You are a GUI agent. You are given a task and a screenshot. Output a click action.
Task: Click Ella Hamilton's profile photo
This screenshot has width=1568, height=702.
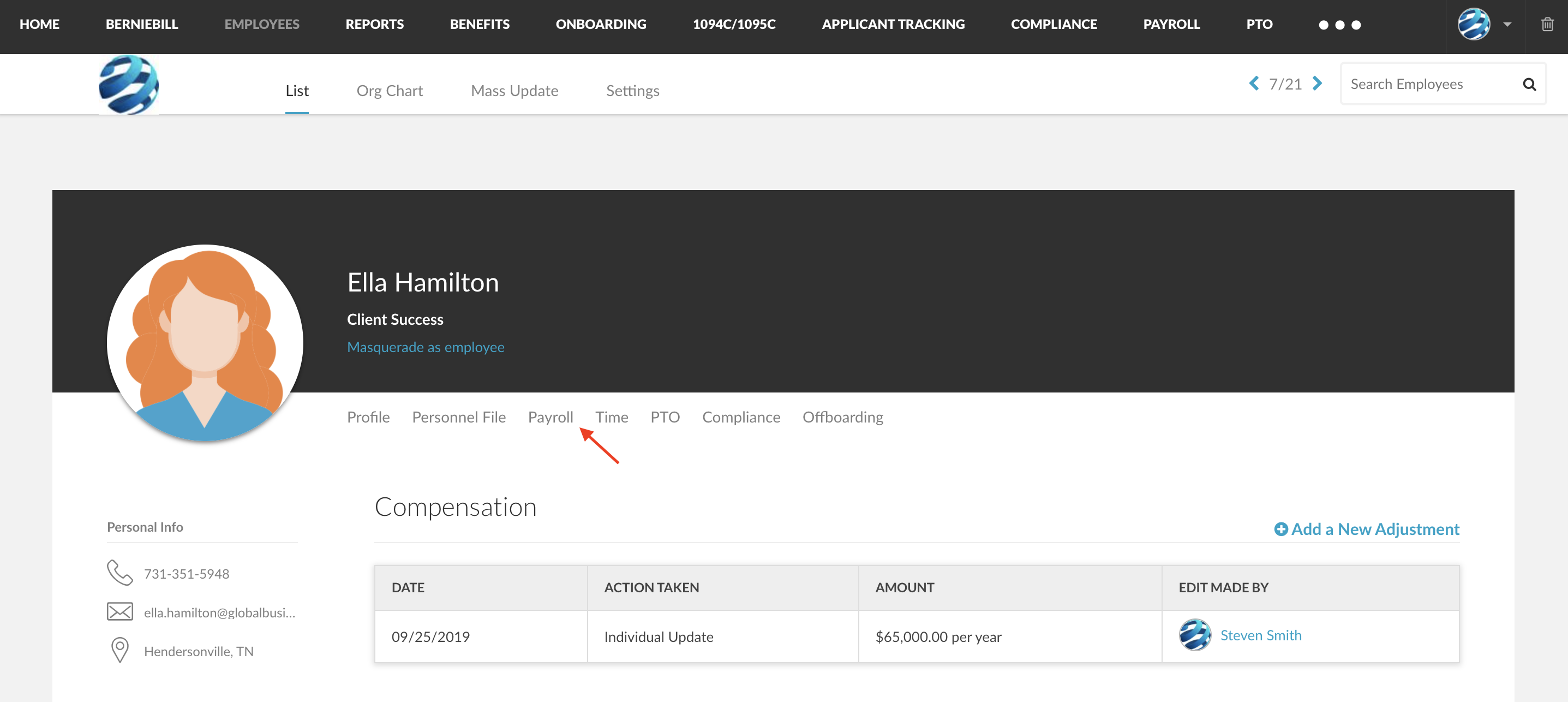pyautogui.click(x=205, y=343)
